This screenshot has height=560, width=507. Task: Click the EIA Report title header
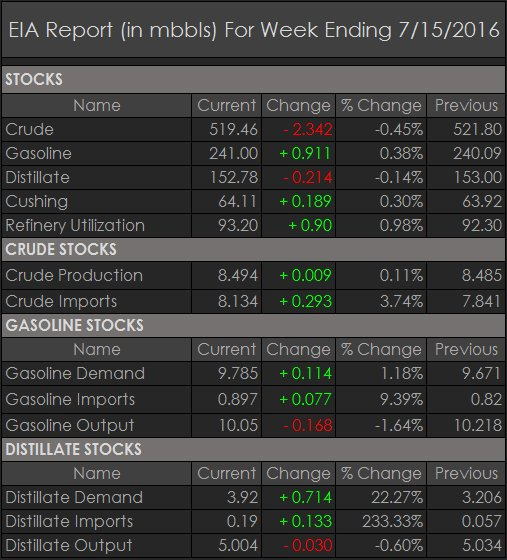point(254,30)
